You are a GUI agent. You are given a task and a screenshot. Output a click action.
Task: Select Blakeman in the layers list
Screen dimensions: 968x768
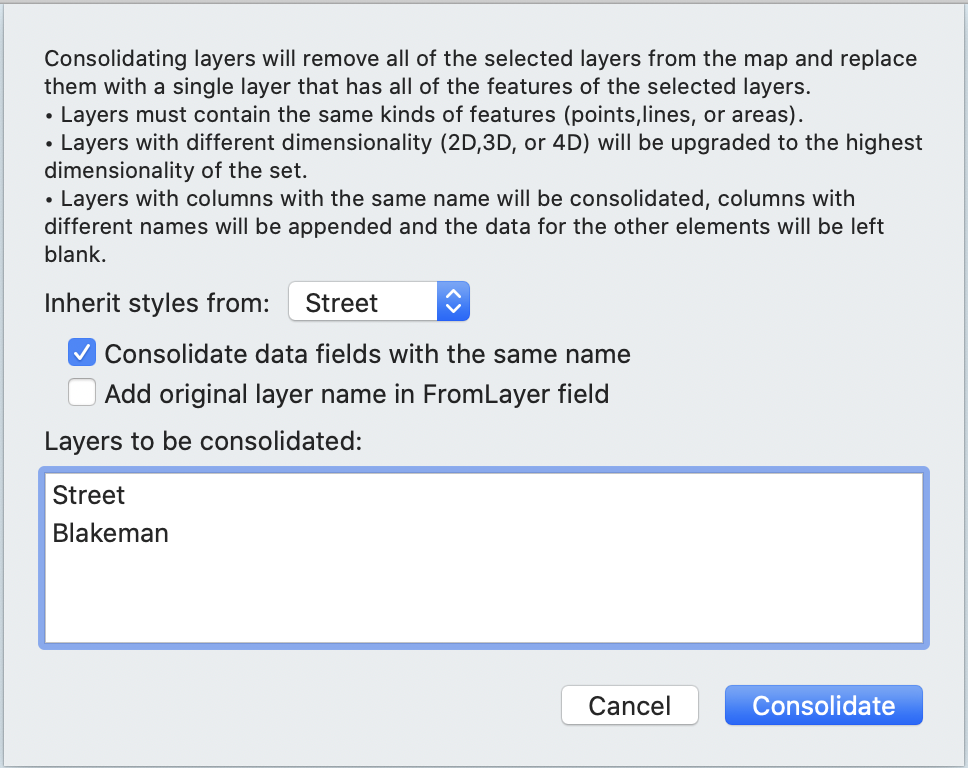click(110, 533)
